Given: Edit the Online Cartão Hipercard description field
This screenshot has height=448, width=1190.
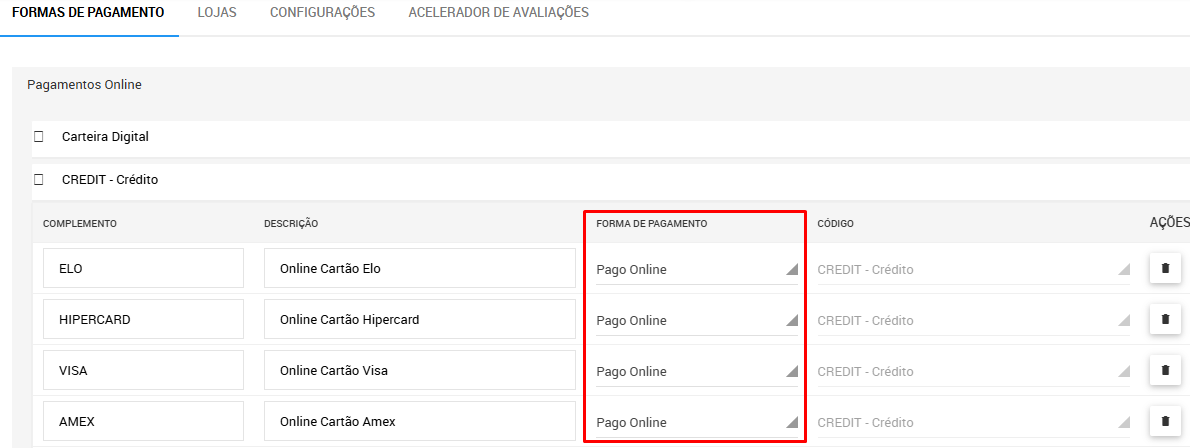Looking at the screenshot, I should click(x=420, y=319).
